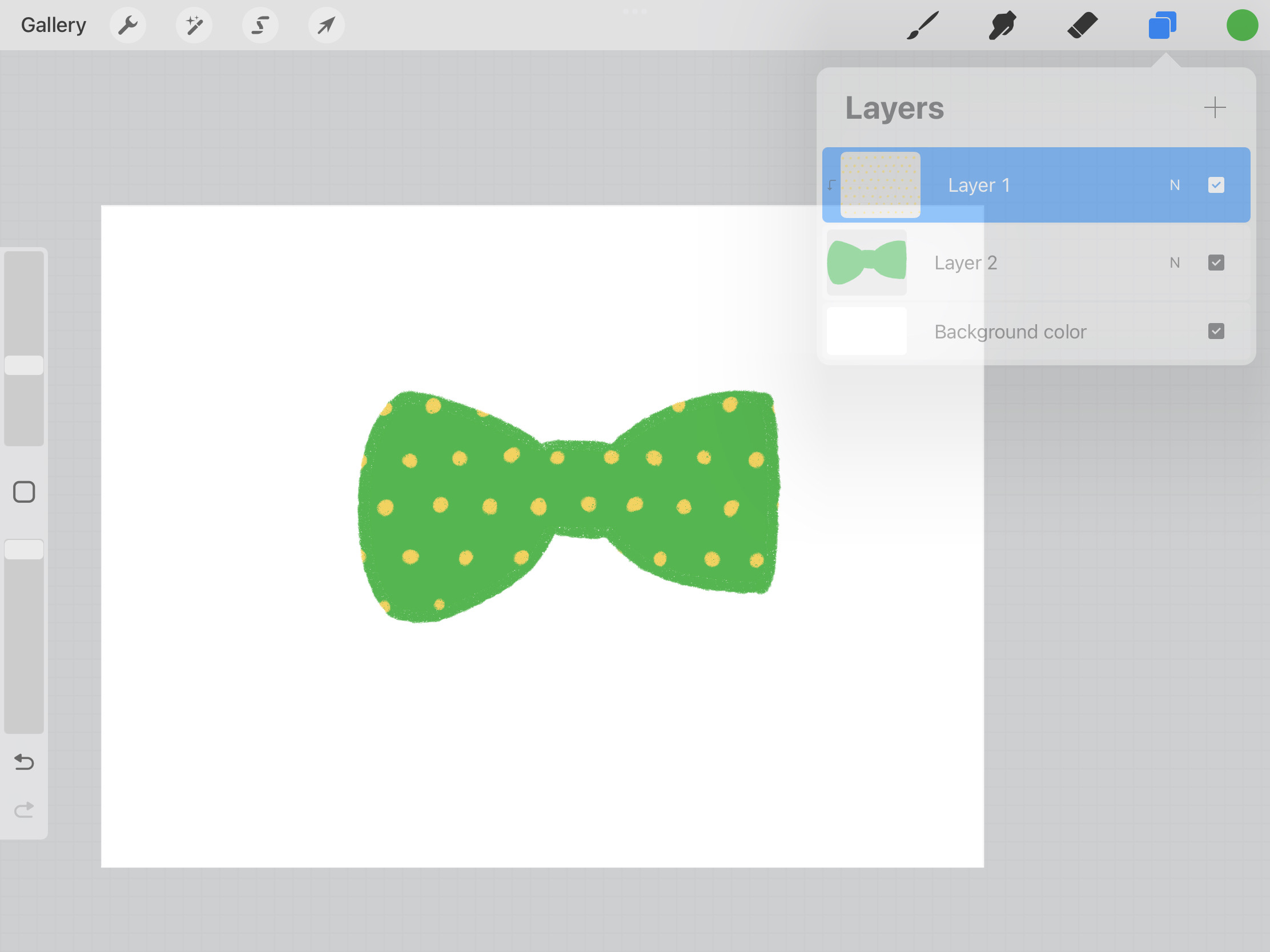Tap the brush opacity slider handle

24,549
